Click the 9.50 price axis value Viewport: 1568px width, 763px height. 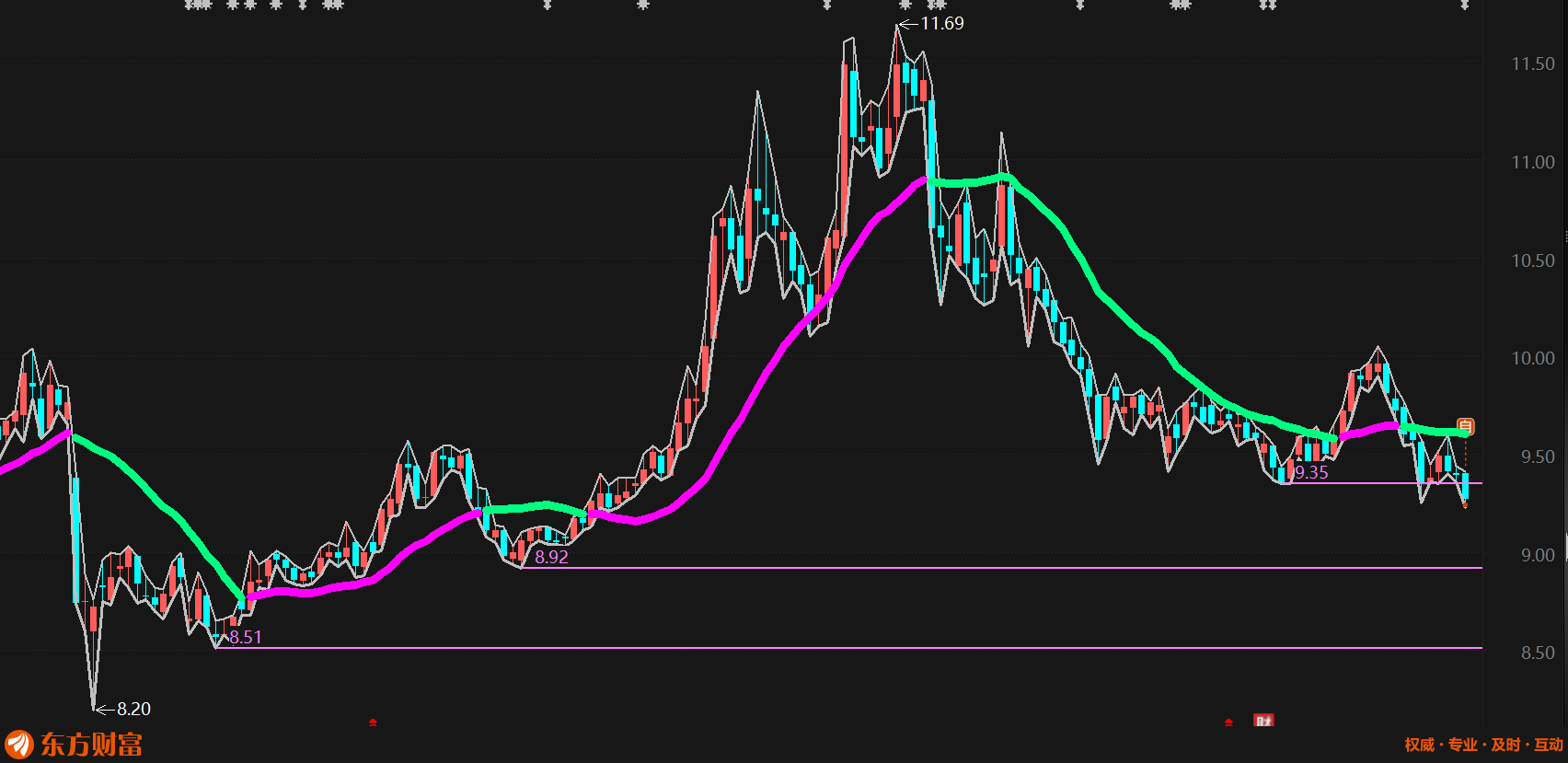pyautogui.click(x=1537, y=457)
